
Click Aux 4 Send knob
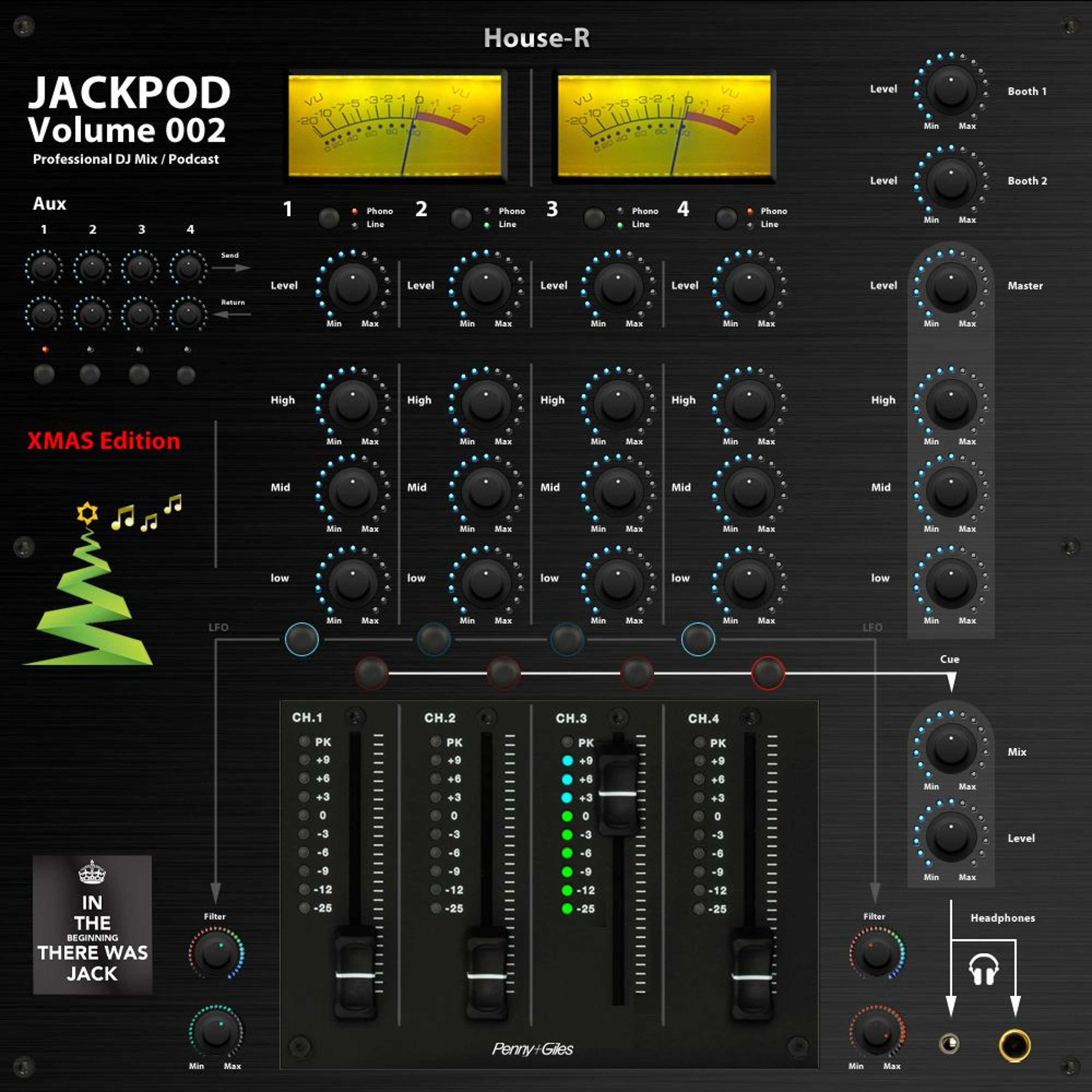tap(188, 268)
